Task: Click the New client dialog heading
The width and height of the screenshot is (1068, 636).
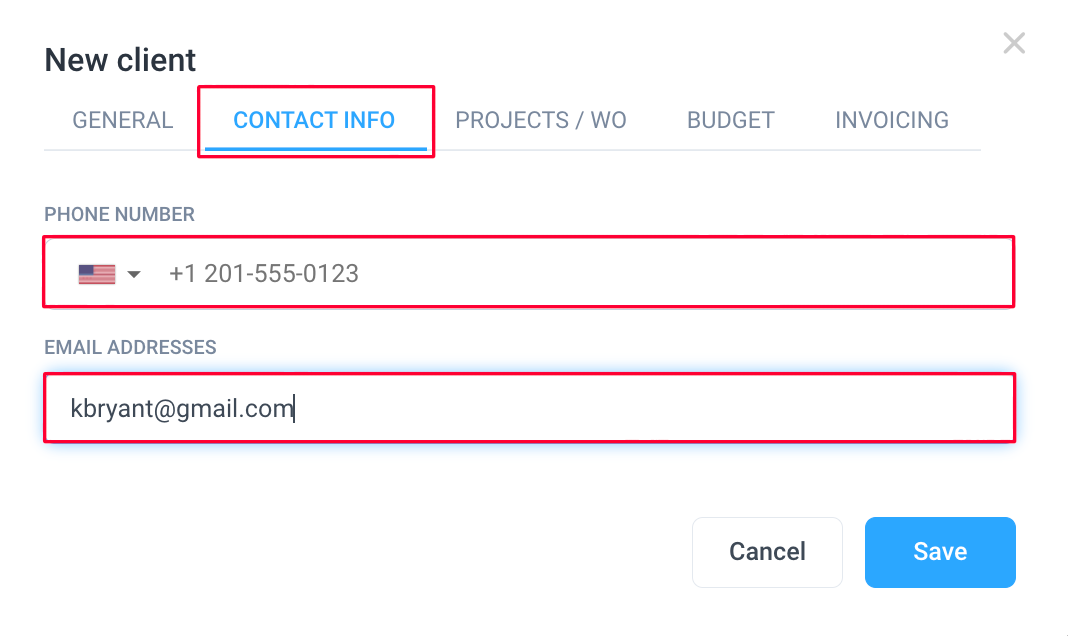Action: point(120,60)
